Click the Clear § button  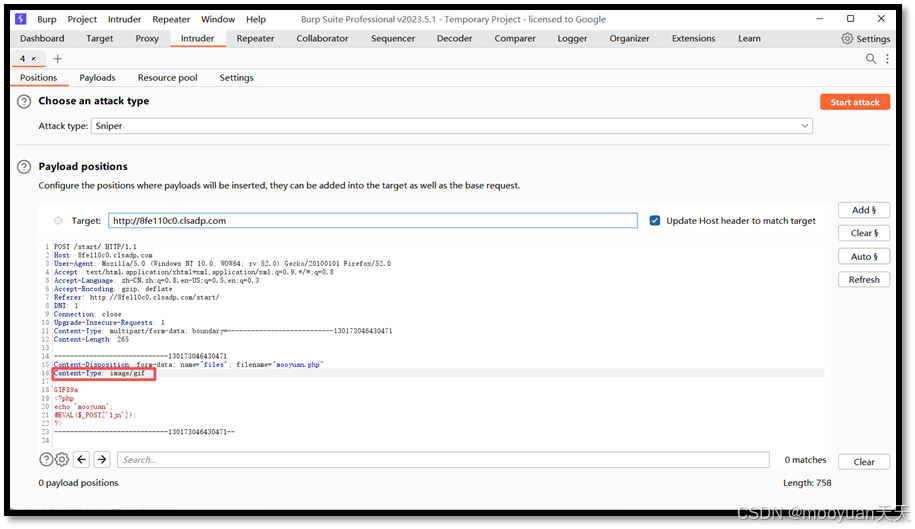(x=864, y=233)
